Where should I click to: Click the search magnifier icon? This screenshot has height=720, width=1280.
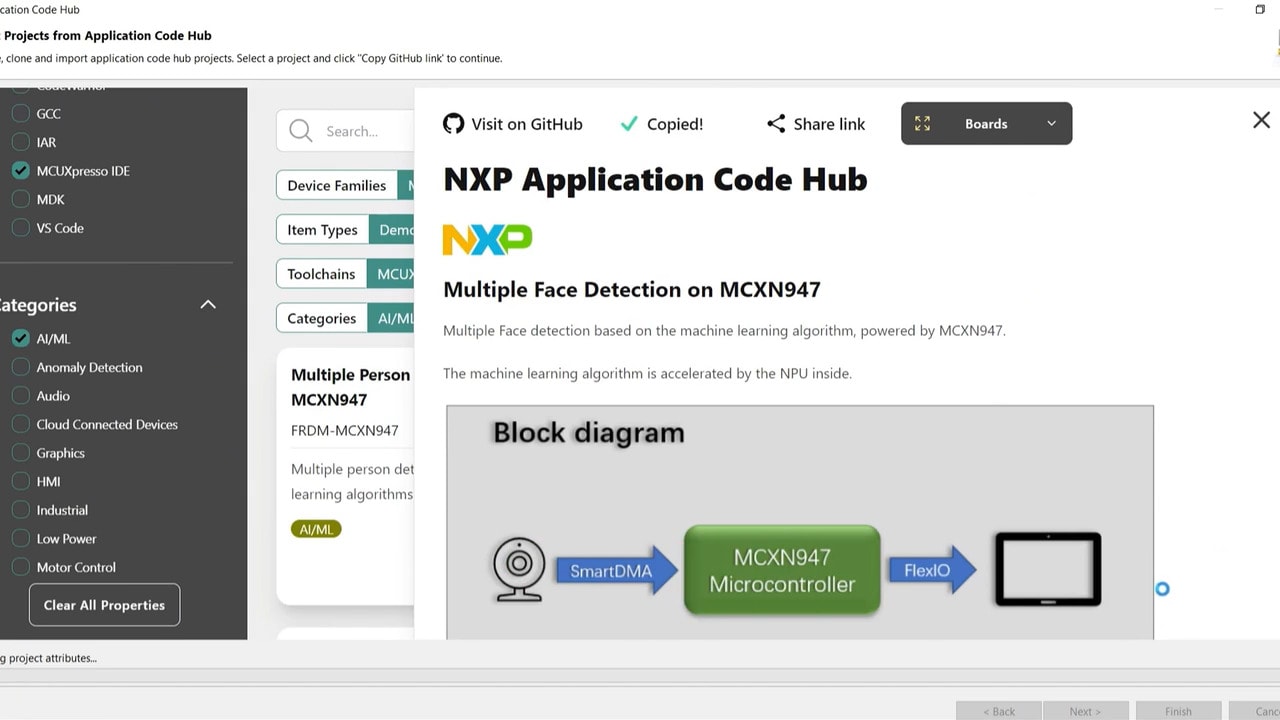click(300, 131)
